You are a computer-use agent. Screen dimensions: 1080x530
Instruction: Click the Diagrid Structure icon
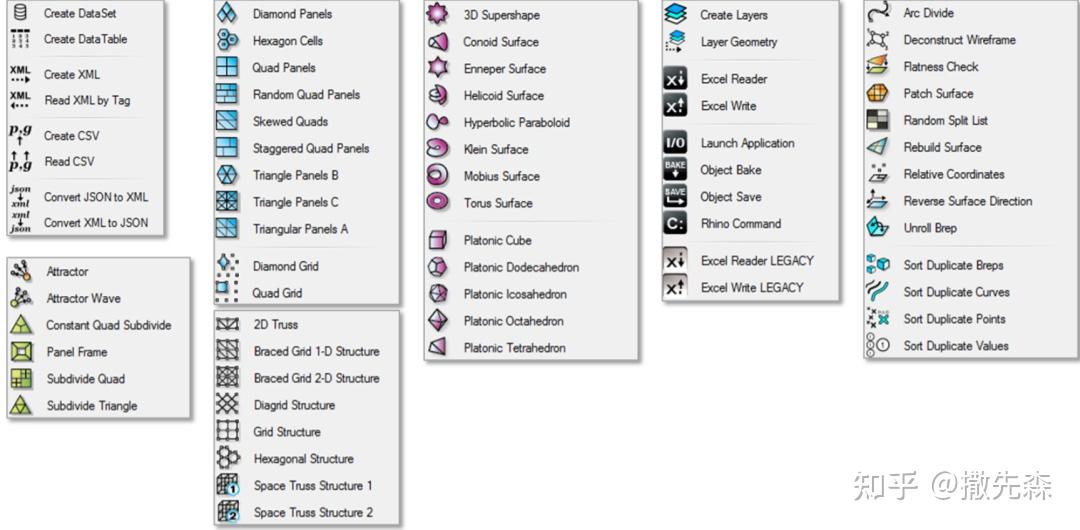pos(228,405)
